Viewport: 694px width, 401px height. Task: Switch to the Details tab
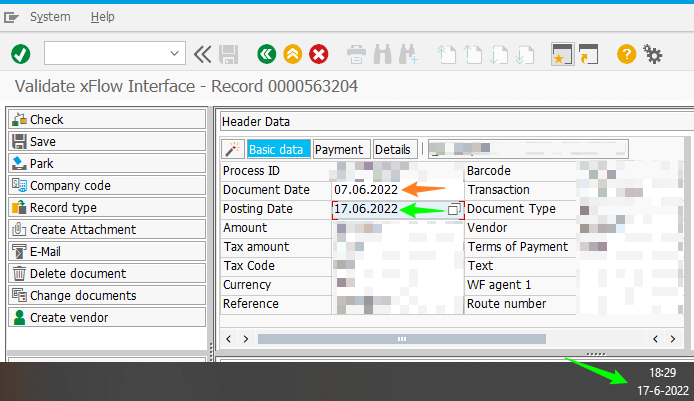(393, 149)
